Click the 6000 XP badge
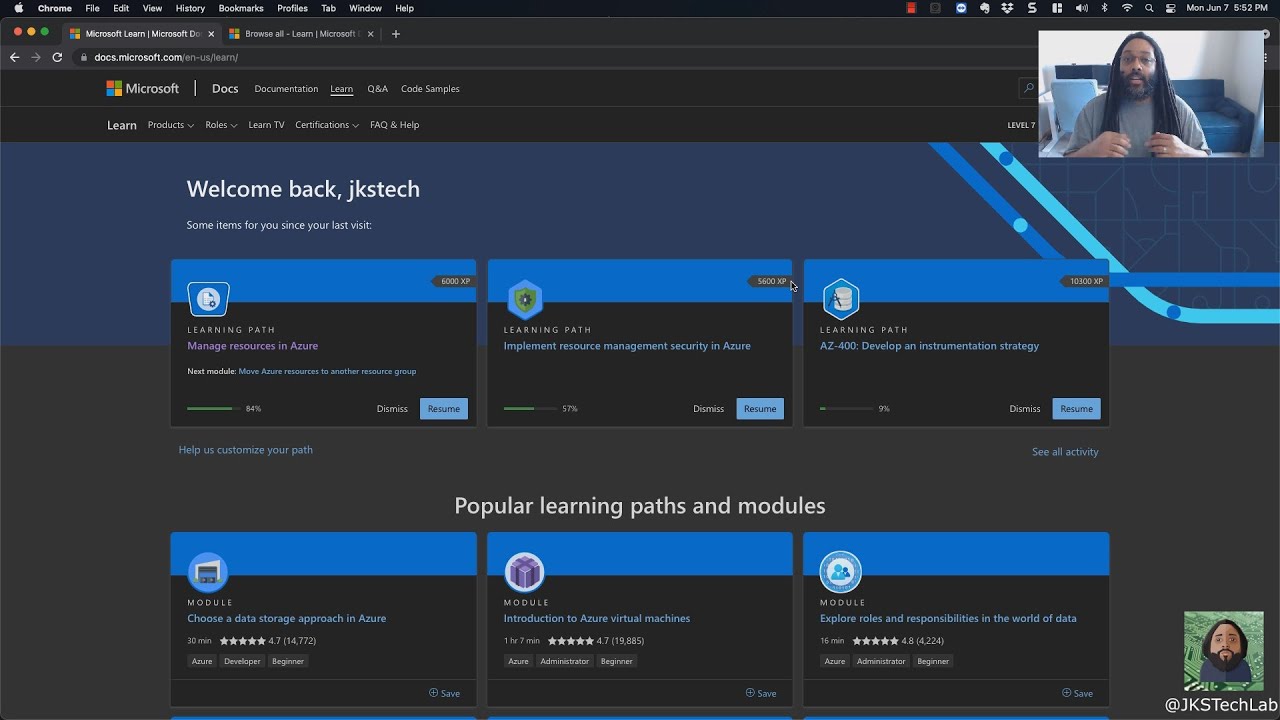The width and height of the screenshot is (1280, 720). point(455,281)
